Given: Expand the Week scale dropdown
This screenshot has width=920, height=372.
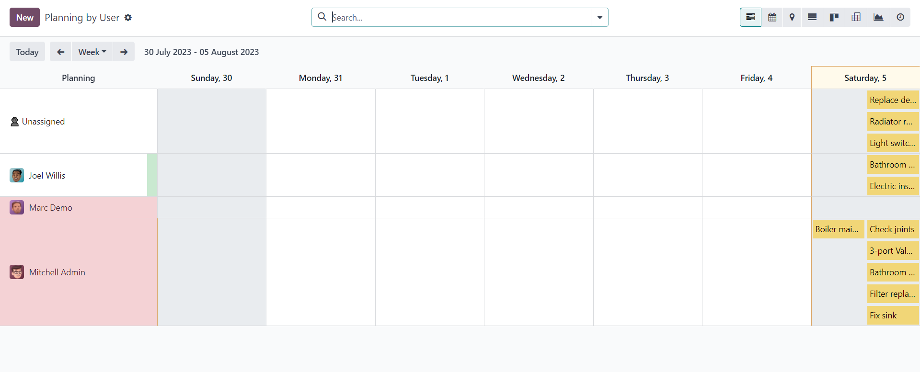Looking at the screenshot, I should click(x=92, y=52).
